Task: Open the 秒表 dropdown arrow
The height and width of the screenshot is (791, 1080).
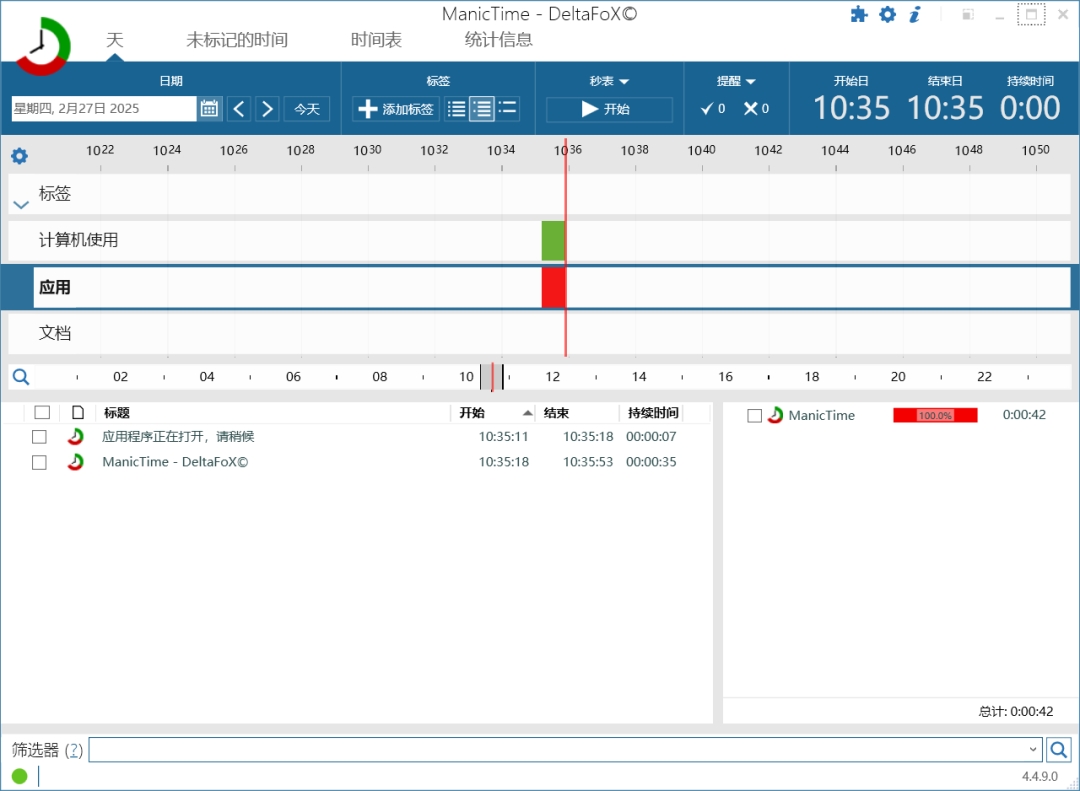Action: tap(624, 81)
